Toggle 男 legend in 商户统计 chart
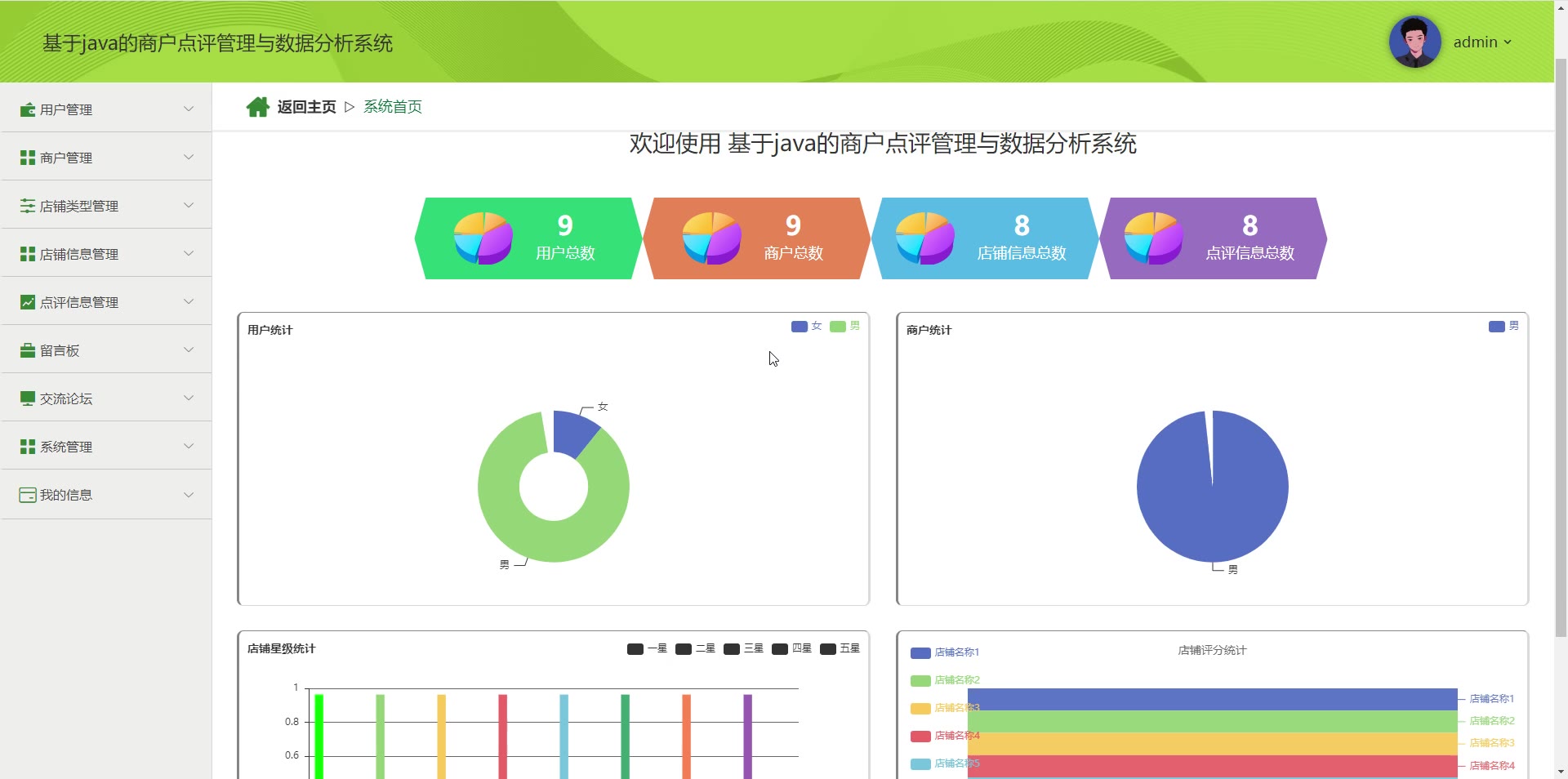 1504,326
